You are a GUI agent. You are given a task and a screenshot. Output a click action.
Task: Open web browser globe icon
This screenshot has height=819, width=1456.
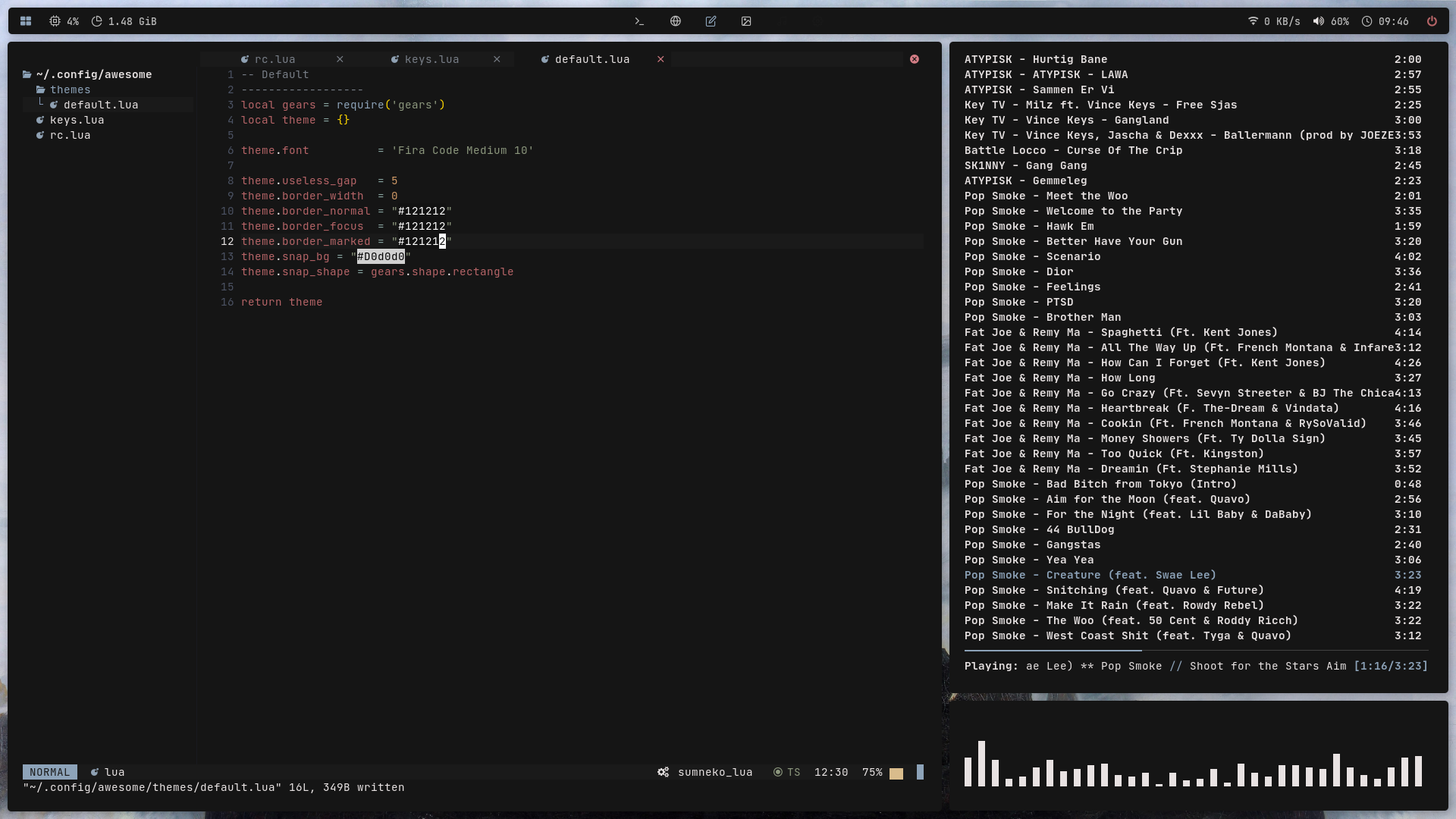(x=676, y=21)
